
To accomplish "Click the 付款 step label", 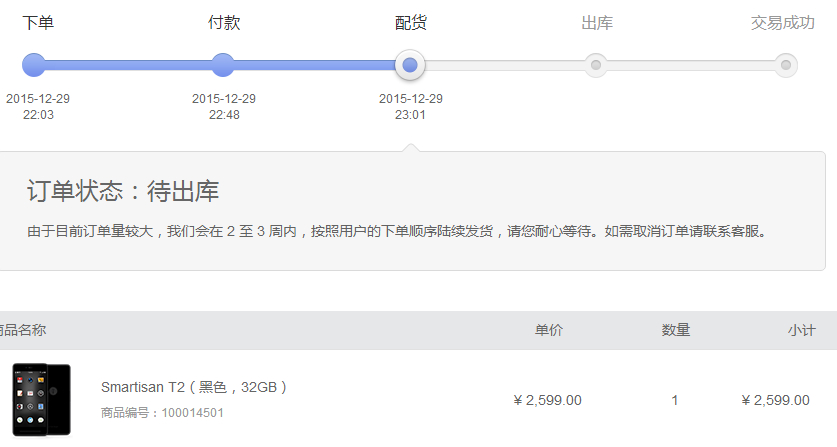I will click(224, 23).
